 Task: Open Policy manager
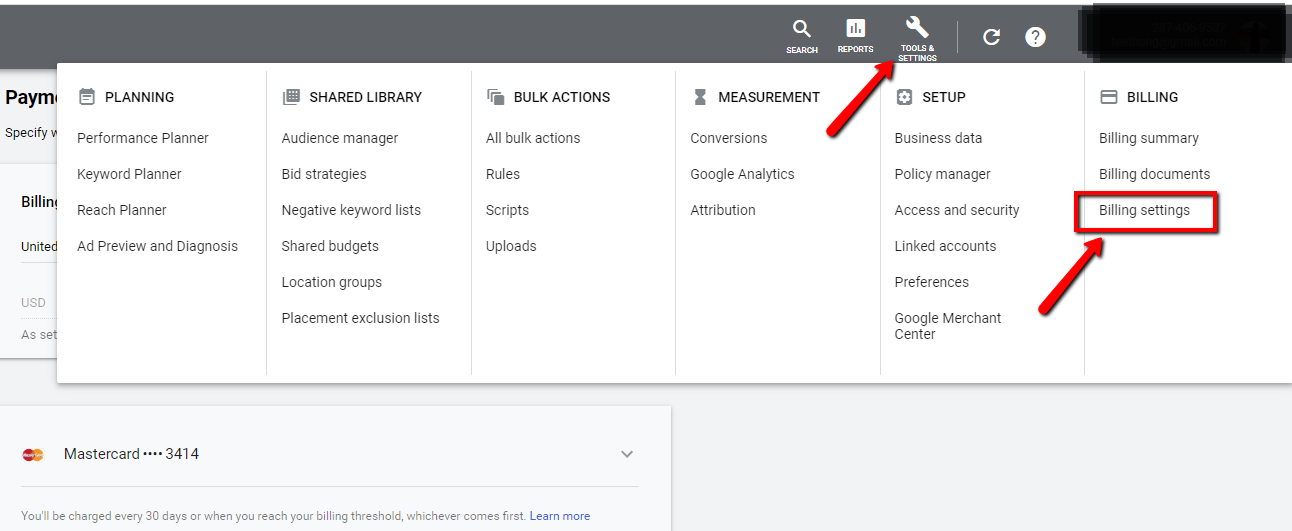point(943,174)
